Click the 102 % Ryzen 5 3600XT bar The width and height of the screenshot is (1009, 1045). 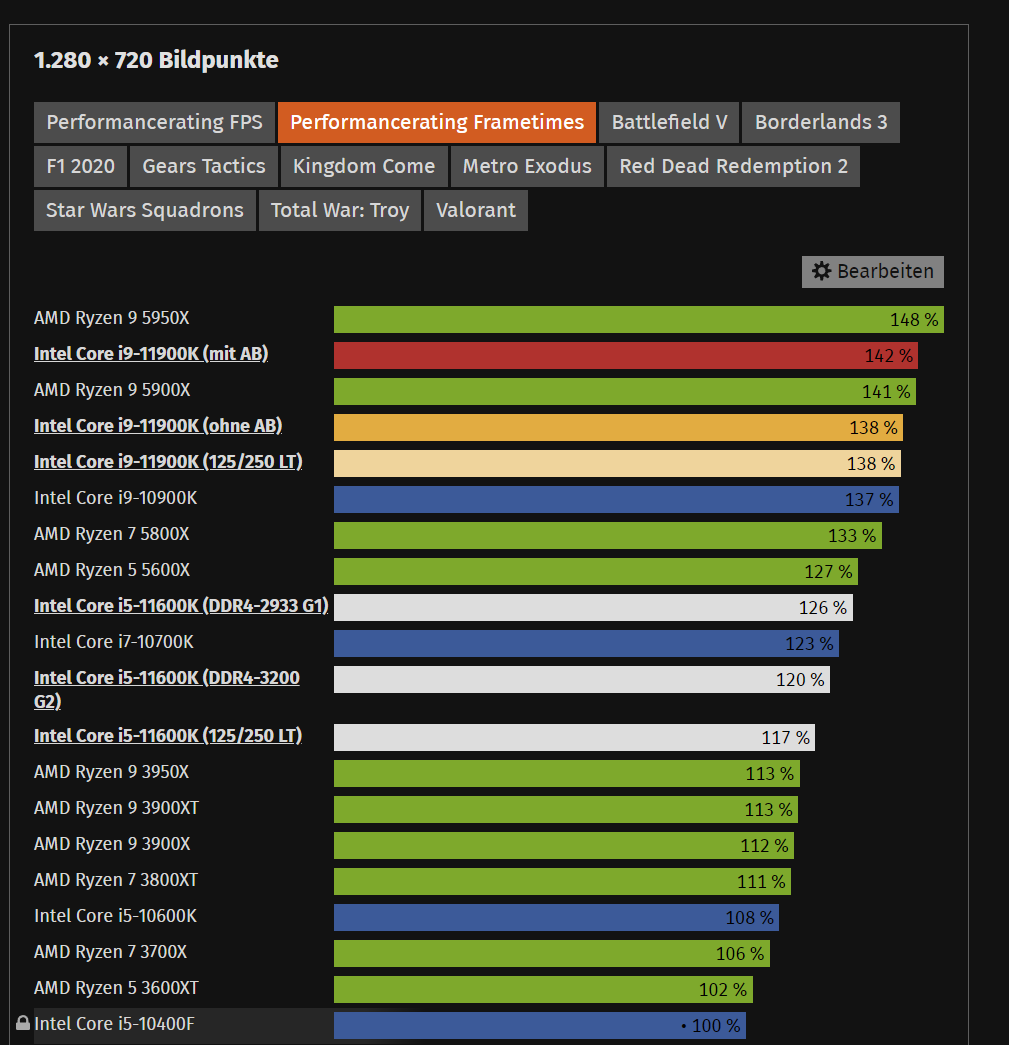543,989
